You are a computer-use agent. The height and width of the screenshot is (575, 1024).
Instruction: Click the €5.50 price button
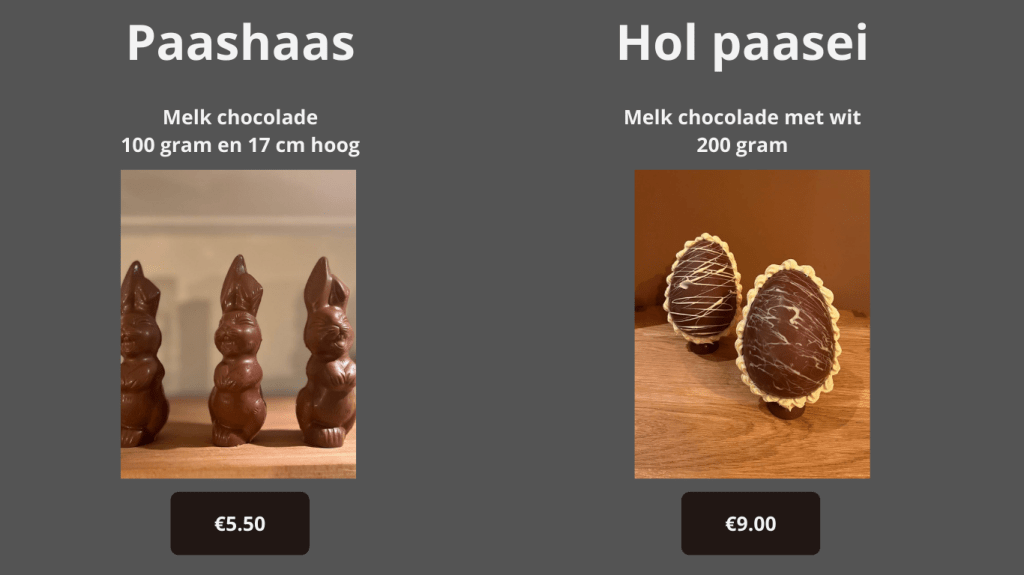coord(240,523)
